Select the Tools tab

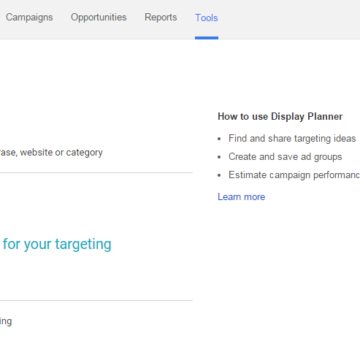pos(207,18)
